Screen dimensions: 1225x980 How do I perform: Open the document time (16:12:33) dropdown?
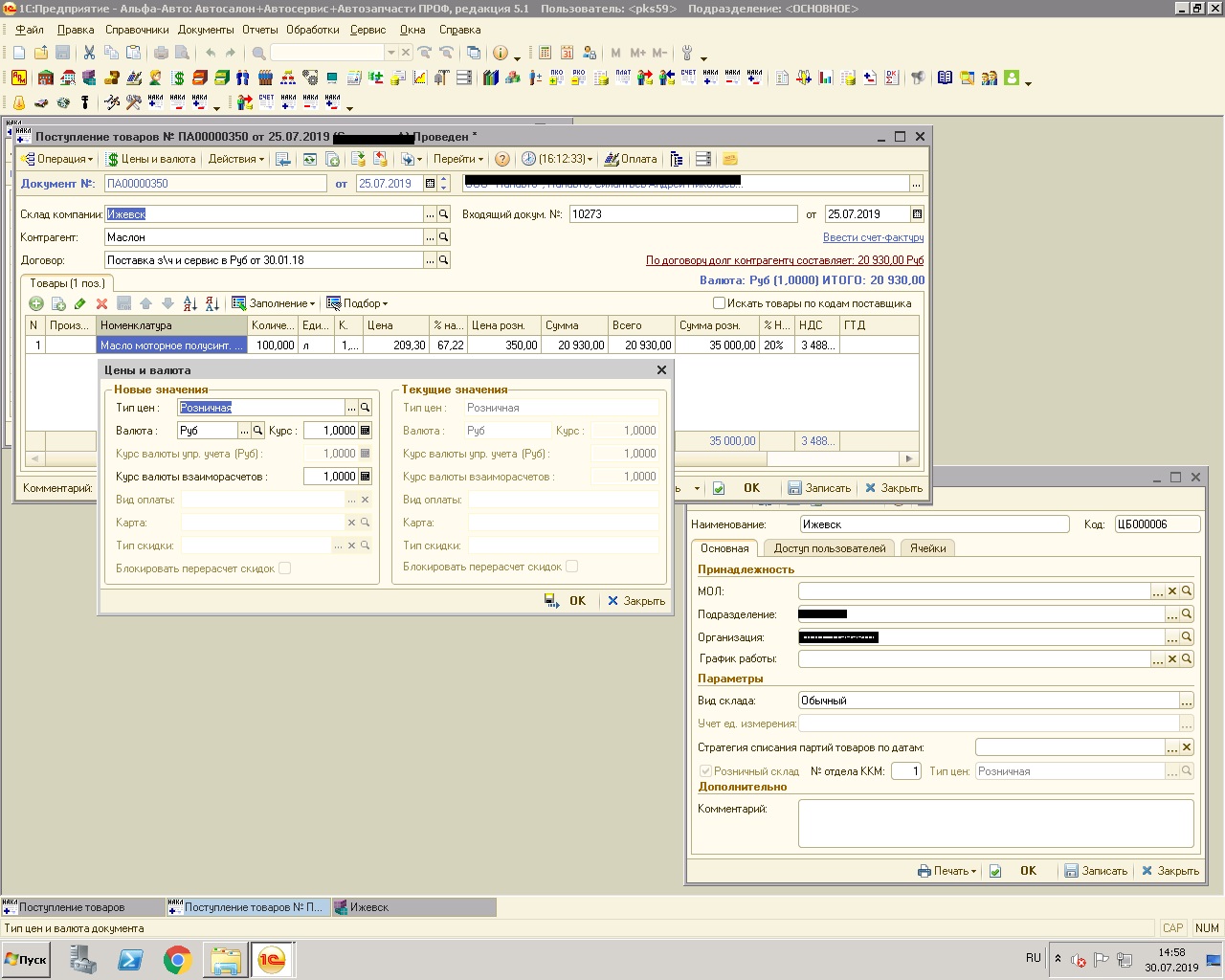coord(557,159)
